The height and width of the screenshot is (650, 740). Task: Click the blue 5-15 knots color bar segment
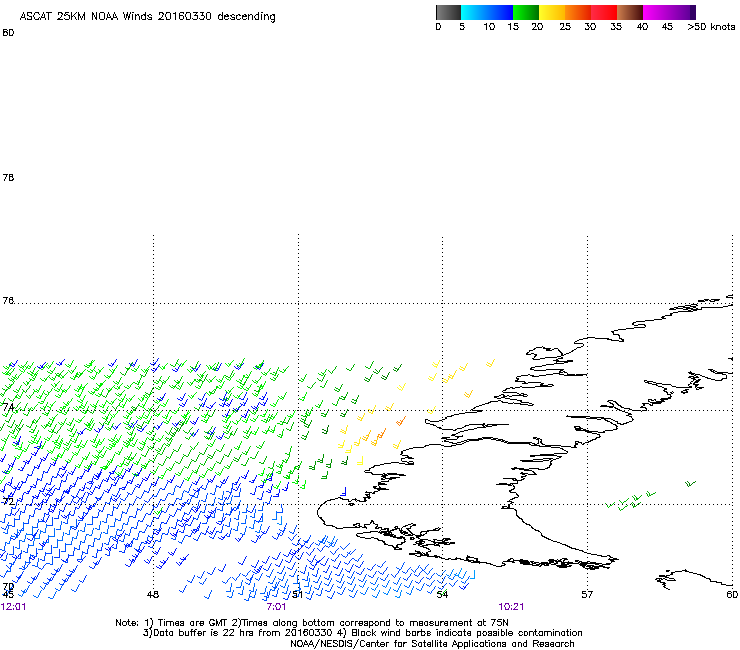tap(487, 12)
